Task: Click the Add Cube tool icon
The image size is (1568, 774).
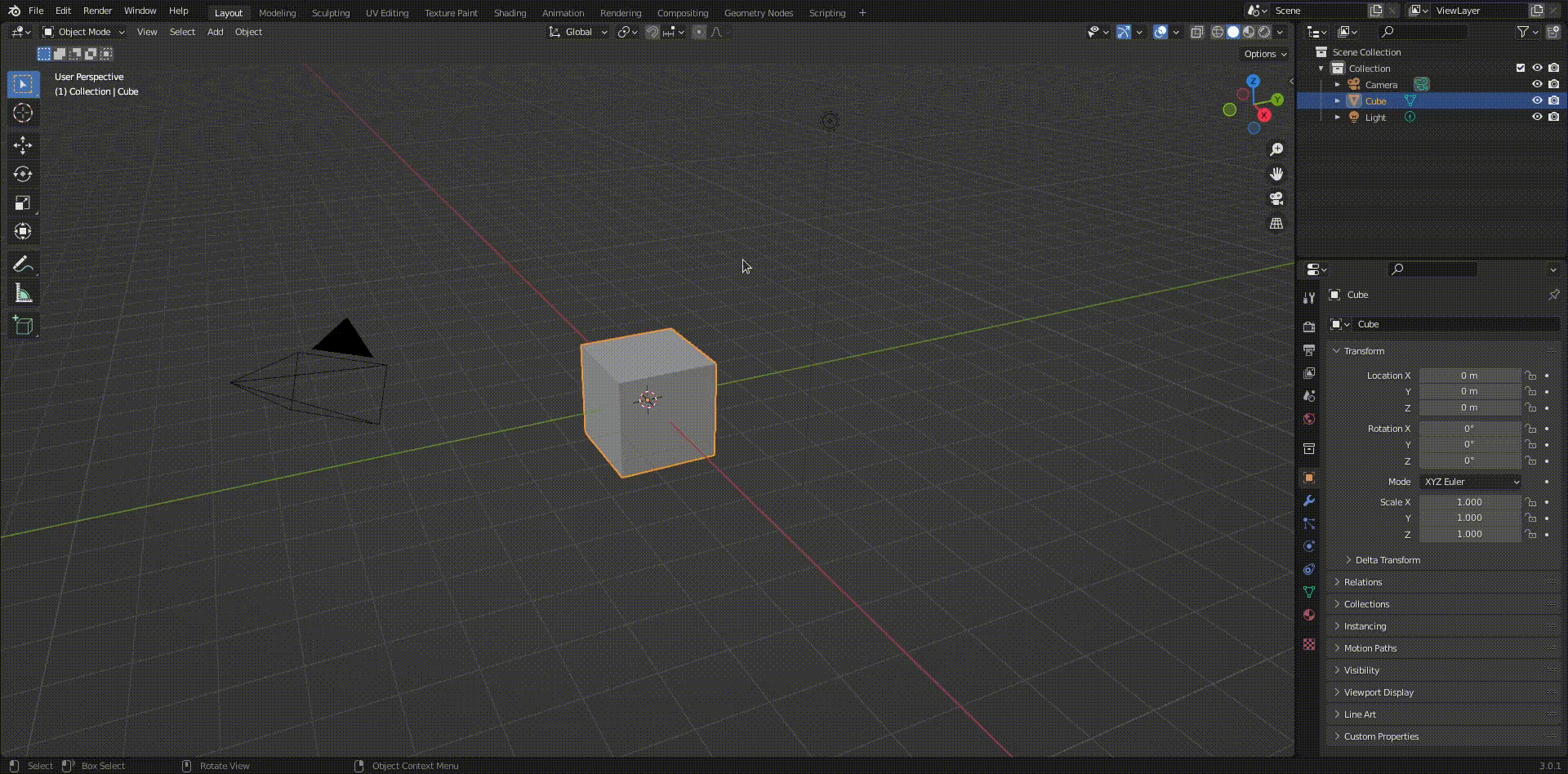Action: [23, 326]
